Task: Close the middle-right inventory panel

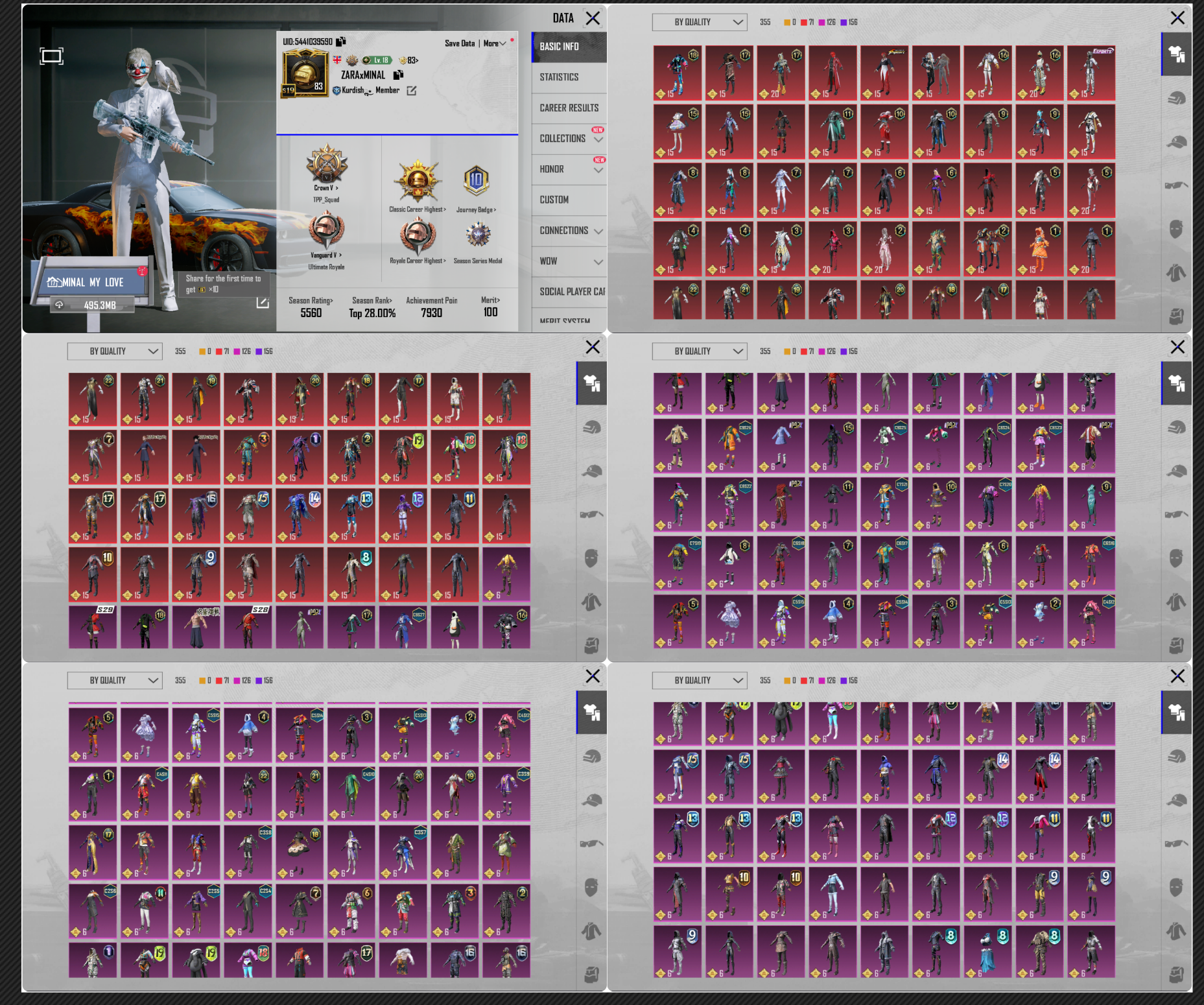Action: 1177,347
